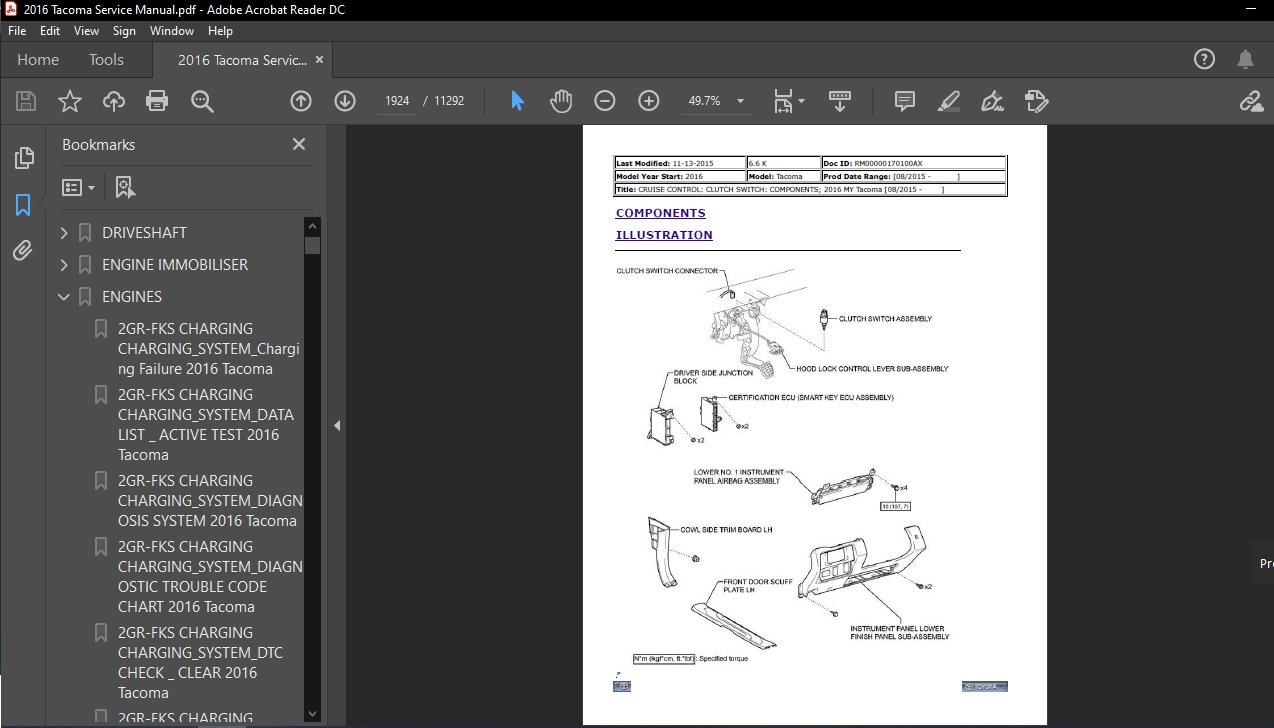
Task: Show page thumbnails panel
Action: [23, 158]
